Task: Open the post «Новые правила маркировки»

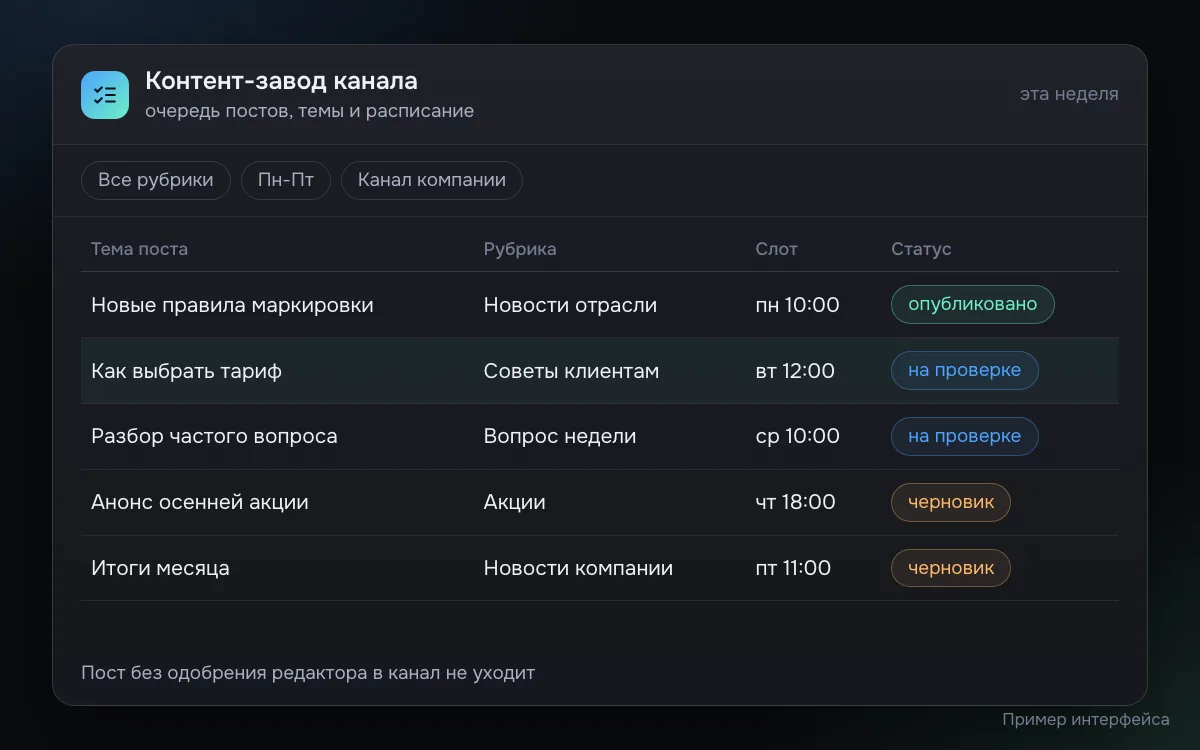Action: tap(232, 305)
